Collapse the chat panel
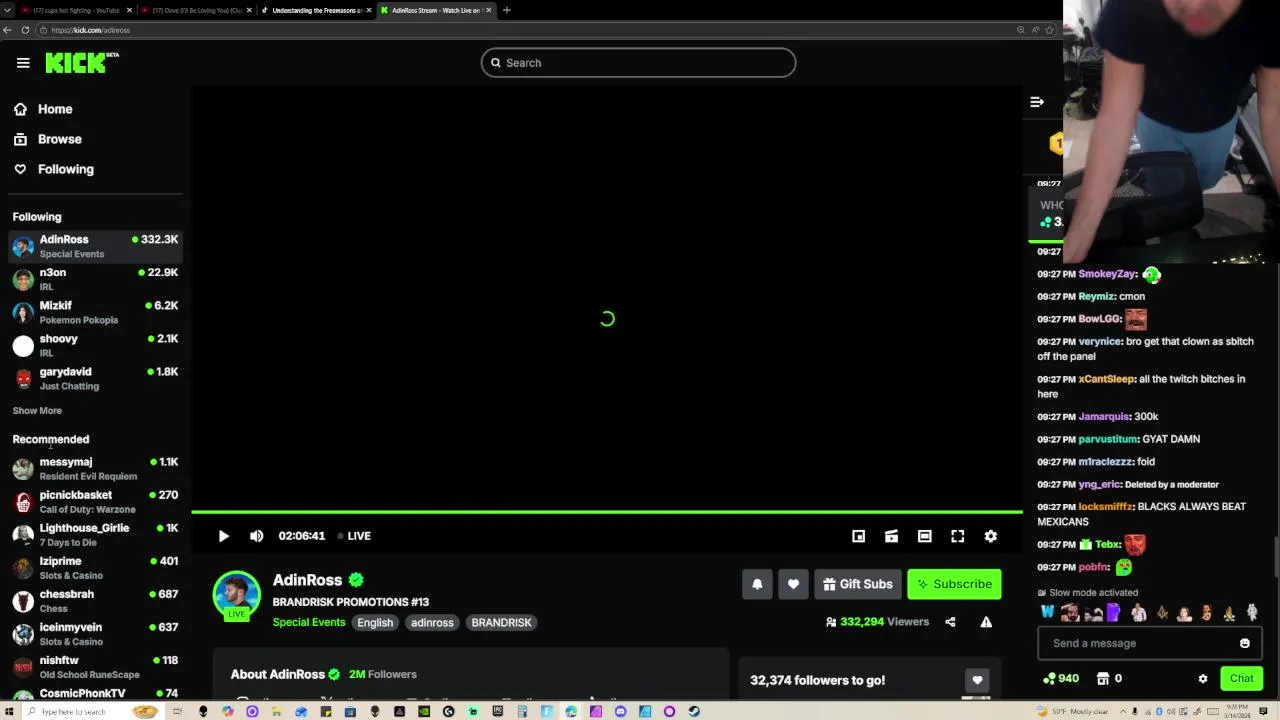This screenshot has height=720, width=1280. (x=1037, y=102)
